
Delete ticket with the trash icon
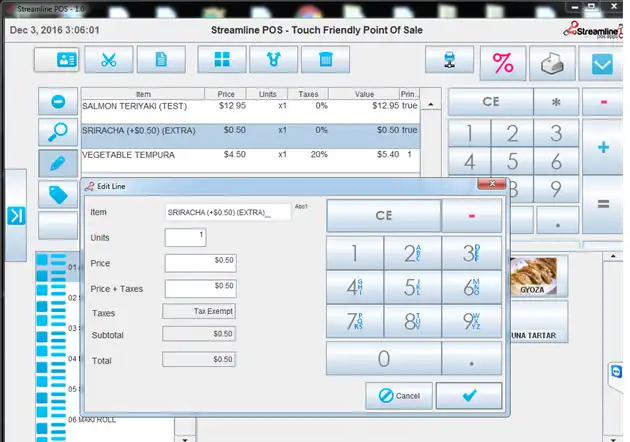click(325, 59)
